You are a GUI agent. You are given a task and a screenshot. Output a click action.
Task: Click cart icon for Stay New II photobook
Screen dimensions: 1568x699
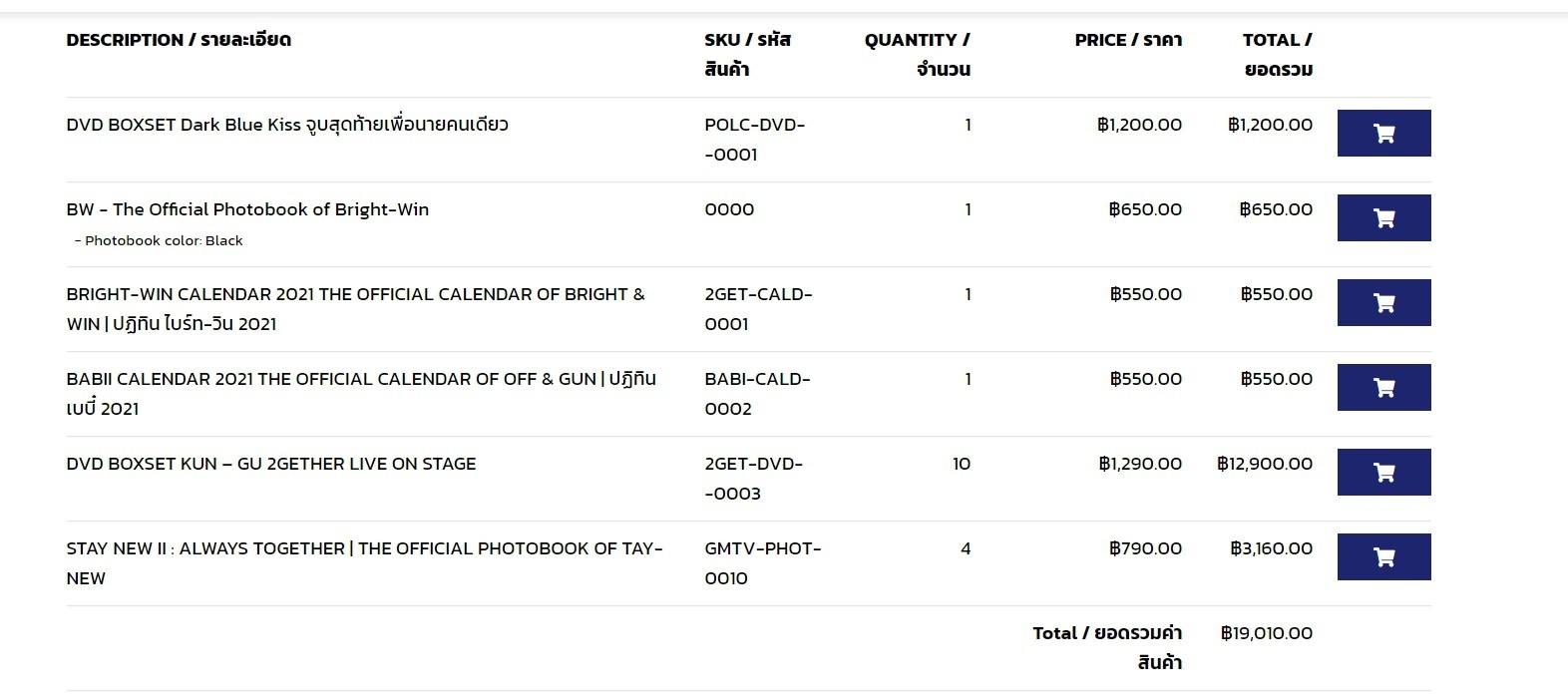coord(1383,556)
